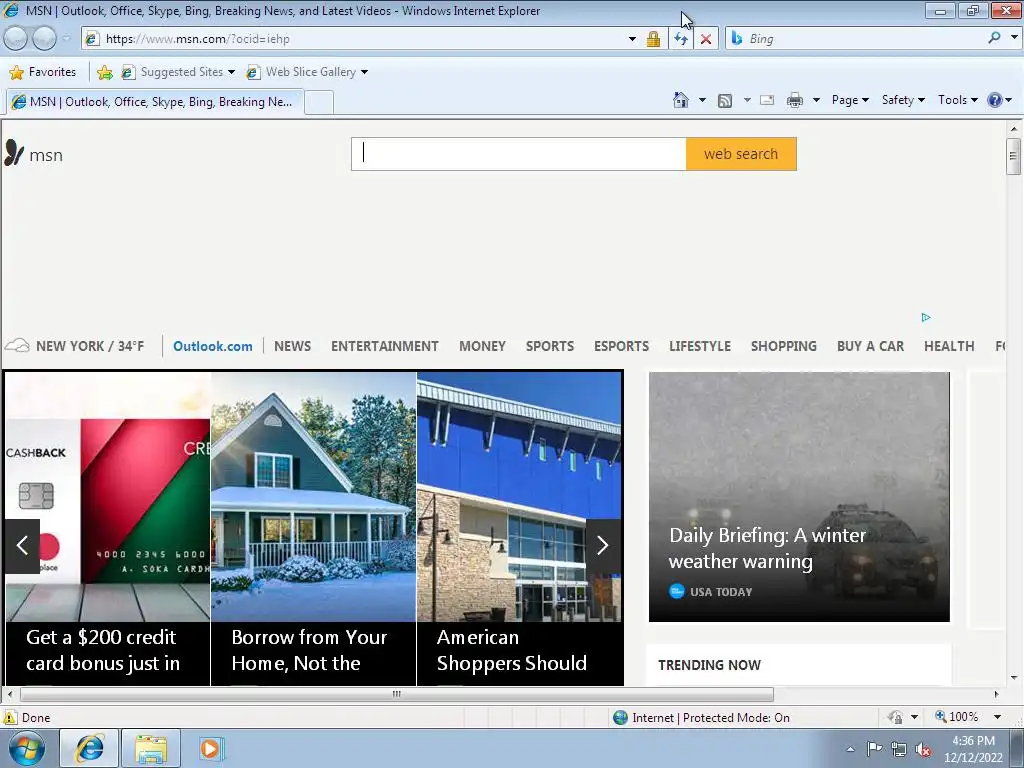Click the network tray icon
1024x768 pixels.
899,749
